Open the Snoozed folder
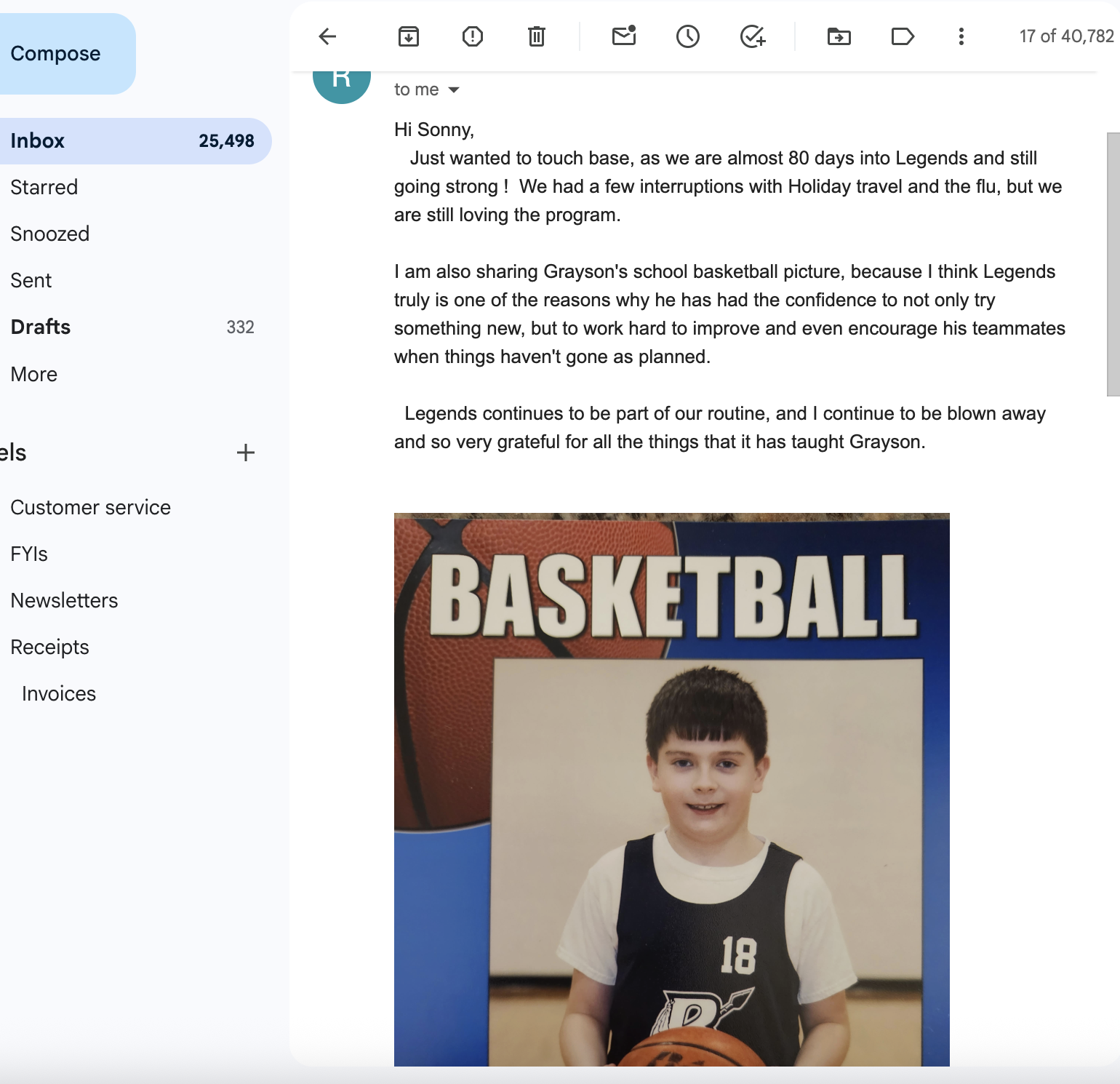The width and height of the screenshot is (1120, 1084). tap(50, 234)
